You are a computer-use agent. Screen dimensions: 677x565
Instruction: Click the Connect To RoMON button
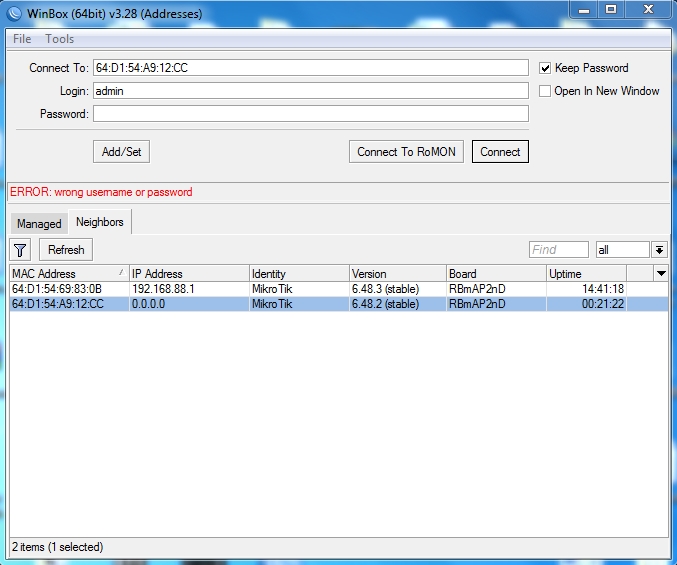(406, 152)
